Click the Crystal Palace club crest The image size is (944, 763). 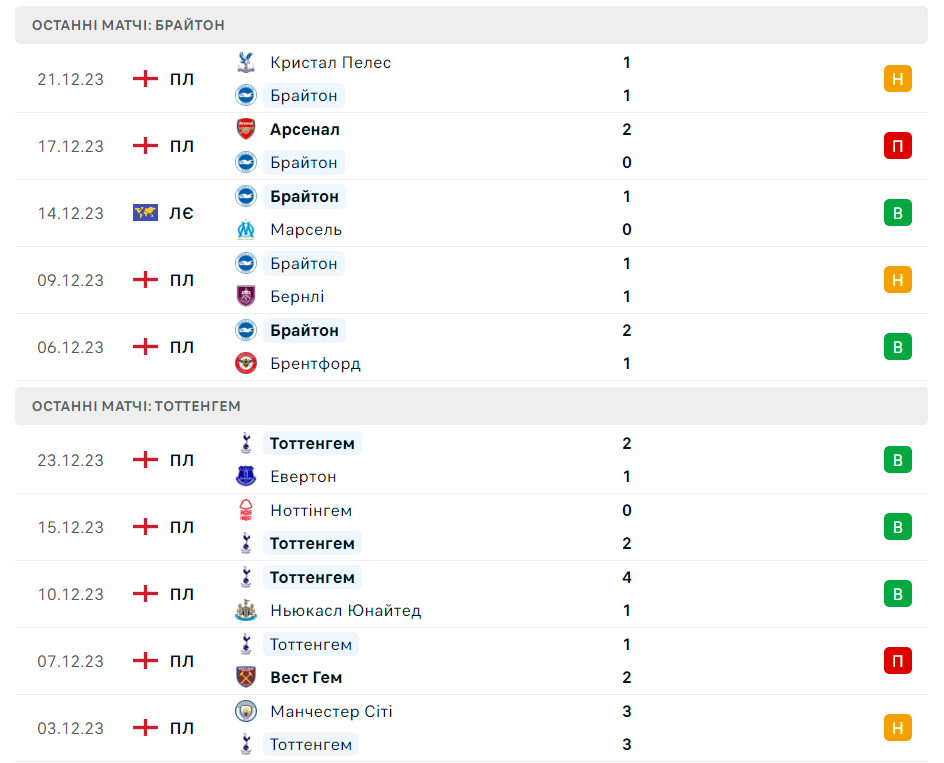point(245,62)
